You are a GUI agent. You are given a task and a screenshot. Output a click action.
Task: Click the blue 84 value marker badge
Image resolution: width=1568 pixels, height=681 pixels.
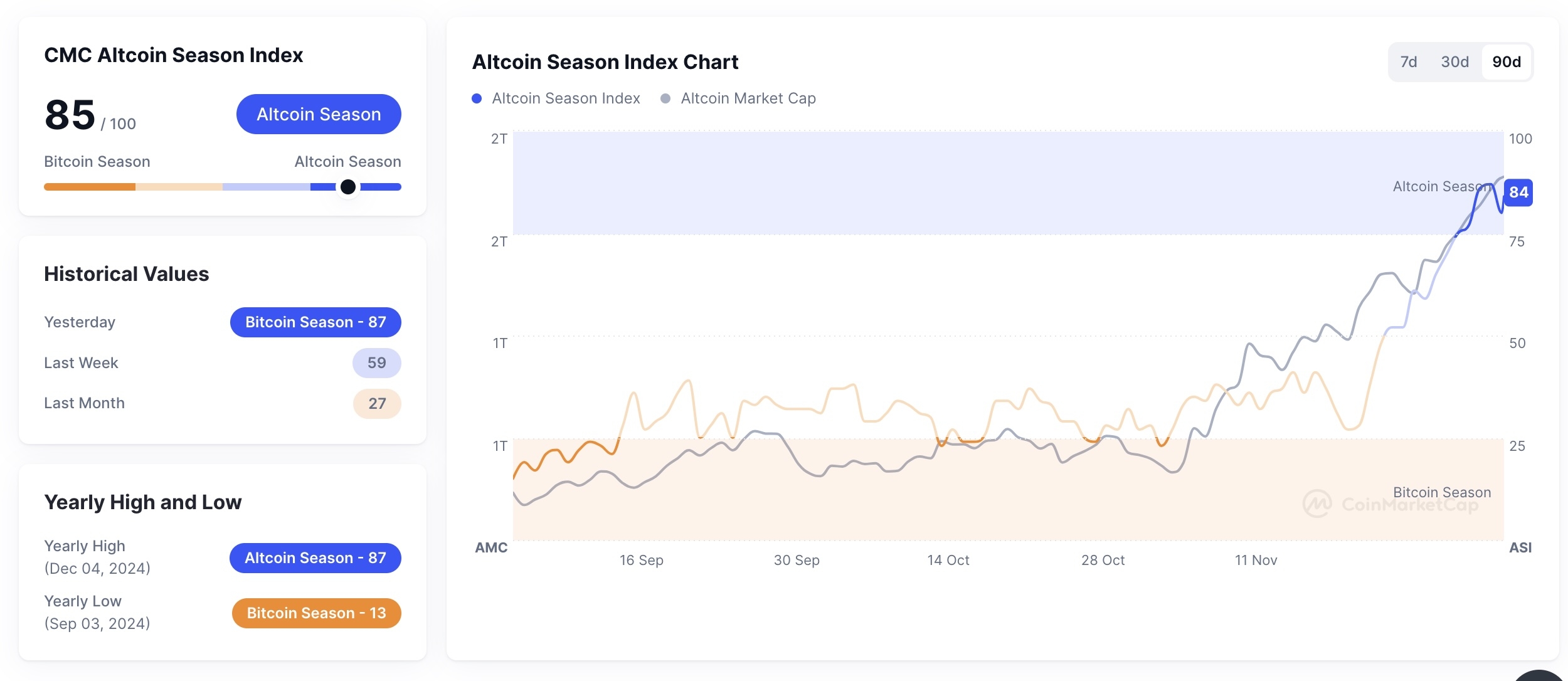pyautogui.click(x=1518, y=193)
